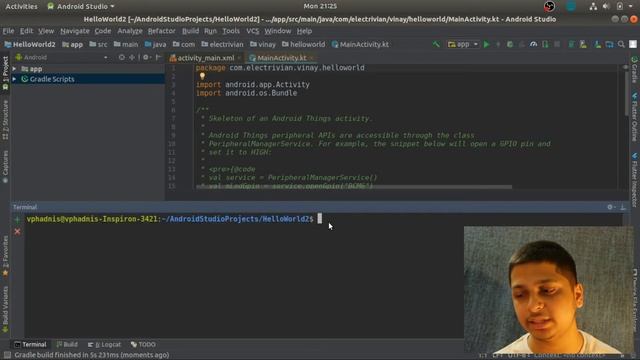Open Project panel settings gear
The width and height of the screenshot is (640, 360).
point(146,58)
